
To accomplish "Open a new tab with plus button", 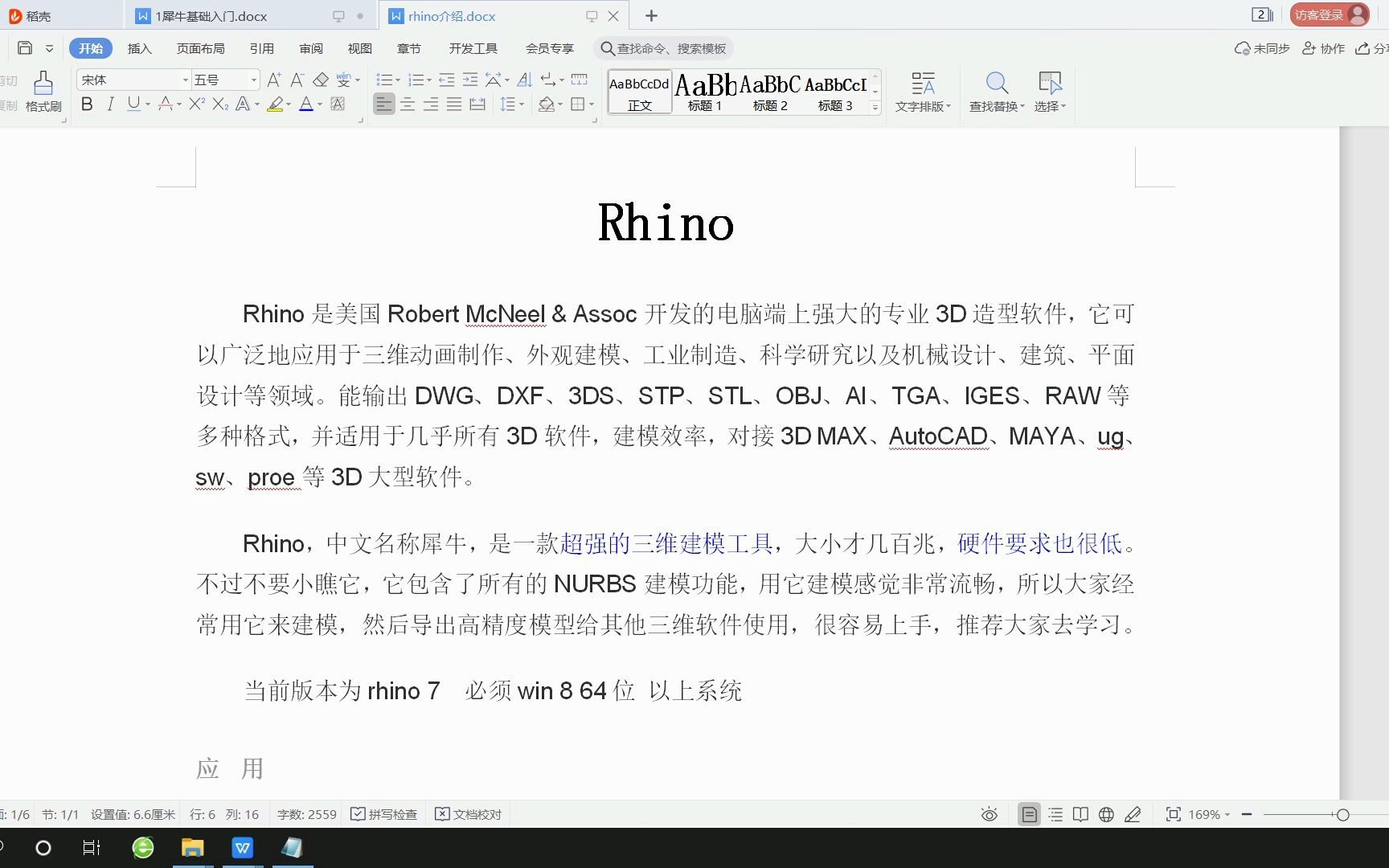I will [652, 16].
